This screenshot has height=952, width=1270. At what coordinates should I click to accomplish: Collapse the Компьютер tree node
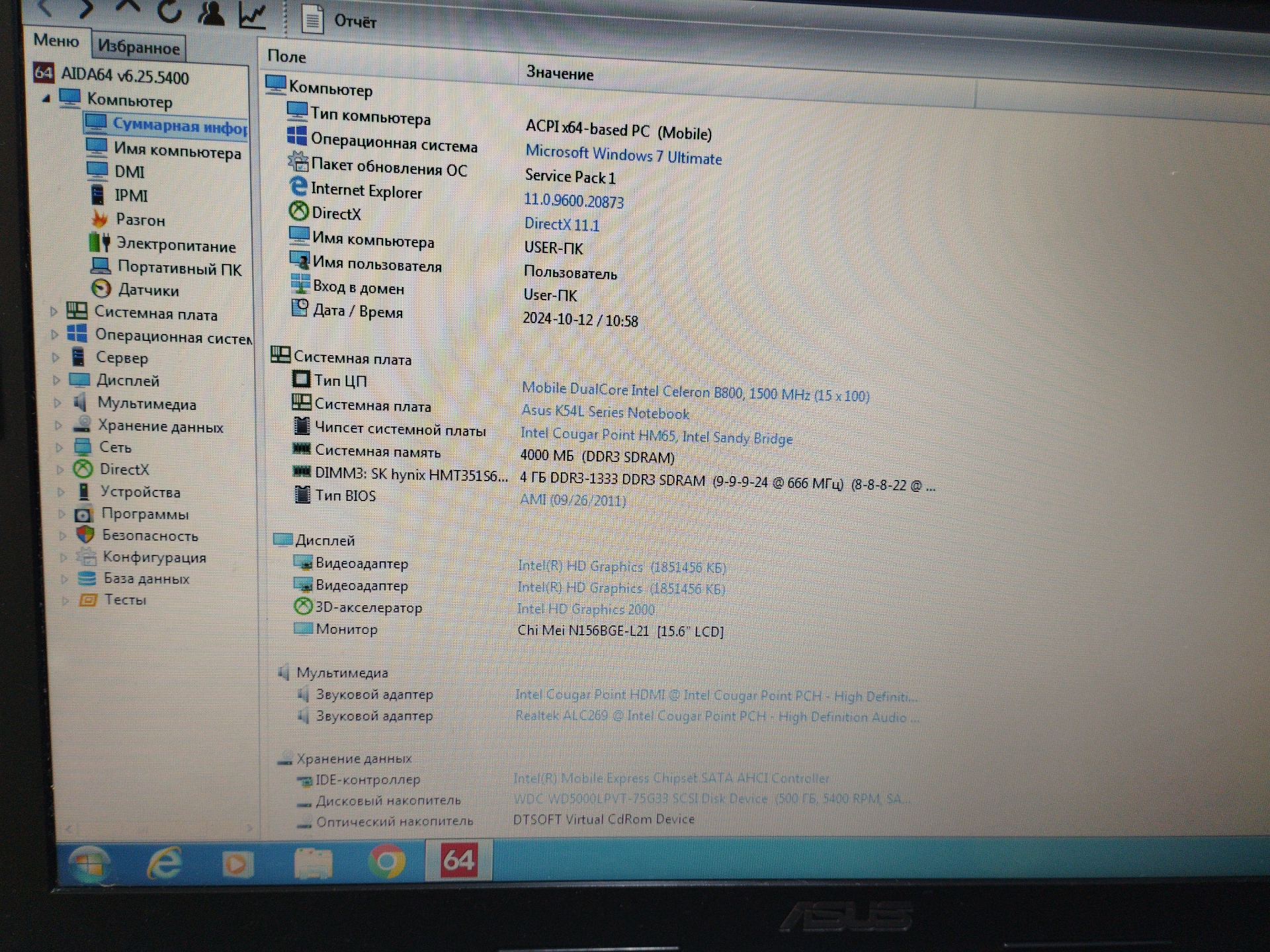pyautogui.click(x=46, y=99)
